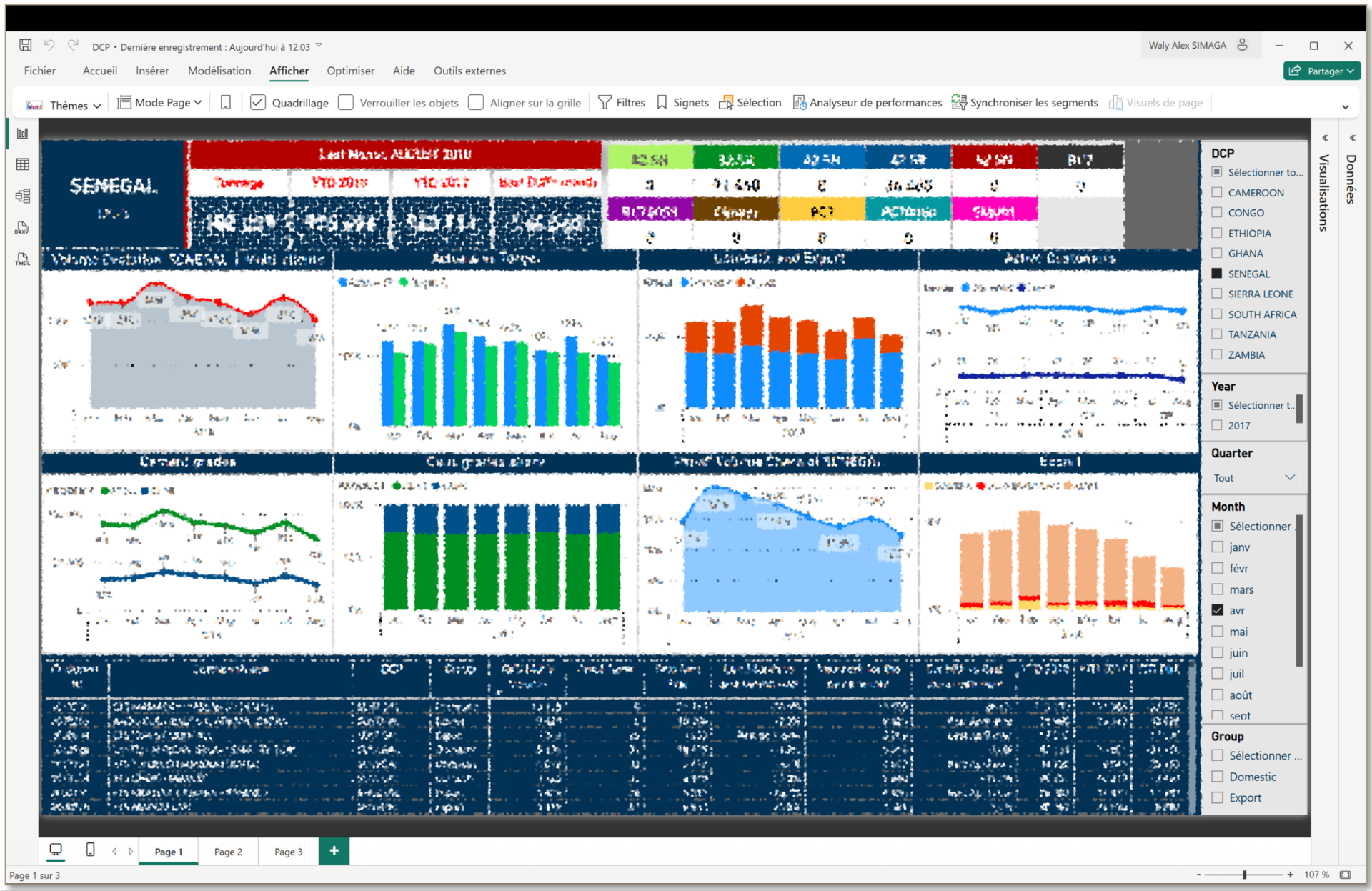The height and width of the screenshot is (891, 1372).
Task: Open Table view from left sidebar
Action: tap(23, 164)
